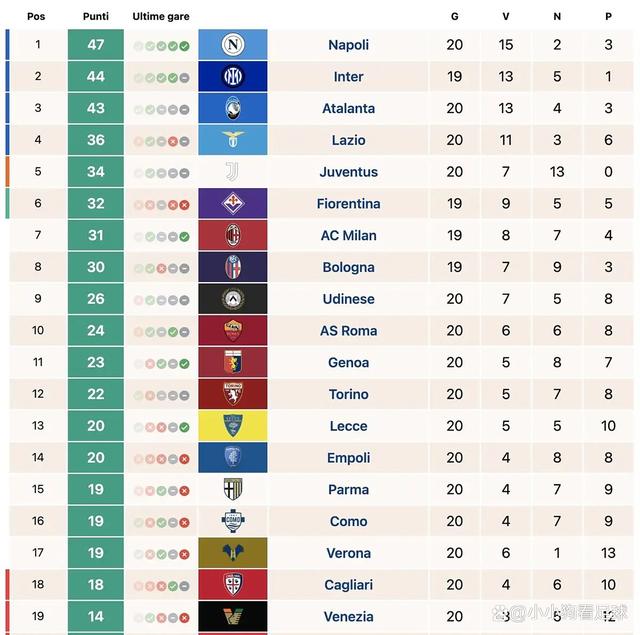Click the Pos column header
The height and width of the screenshot is (635, 640).
(37, 16)
